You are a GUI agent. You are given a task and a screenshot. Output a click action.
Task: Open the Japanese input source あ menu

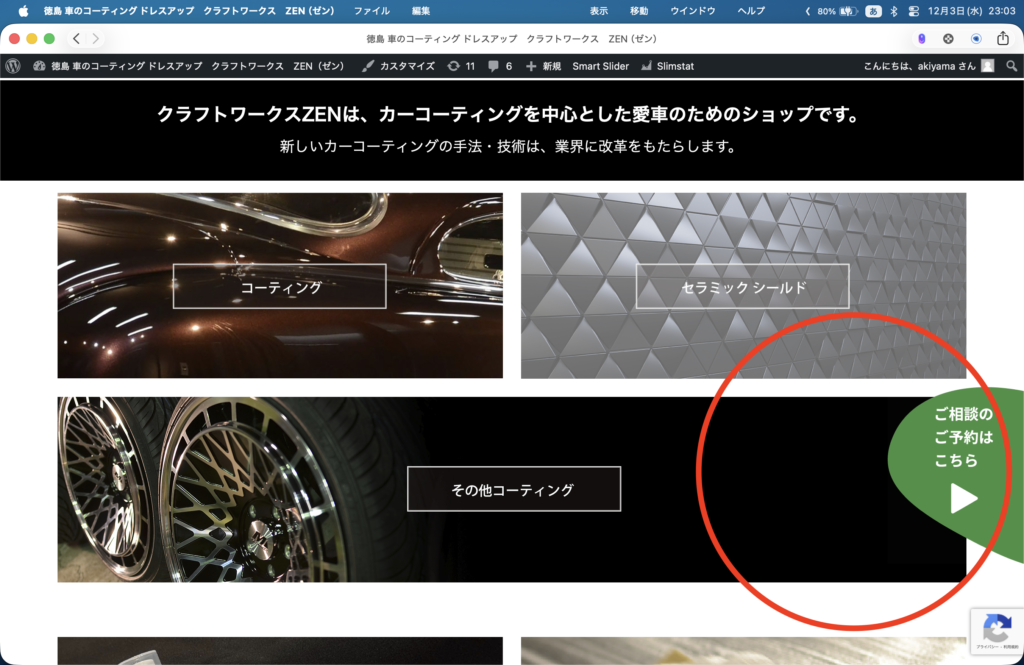(872, 11)
